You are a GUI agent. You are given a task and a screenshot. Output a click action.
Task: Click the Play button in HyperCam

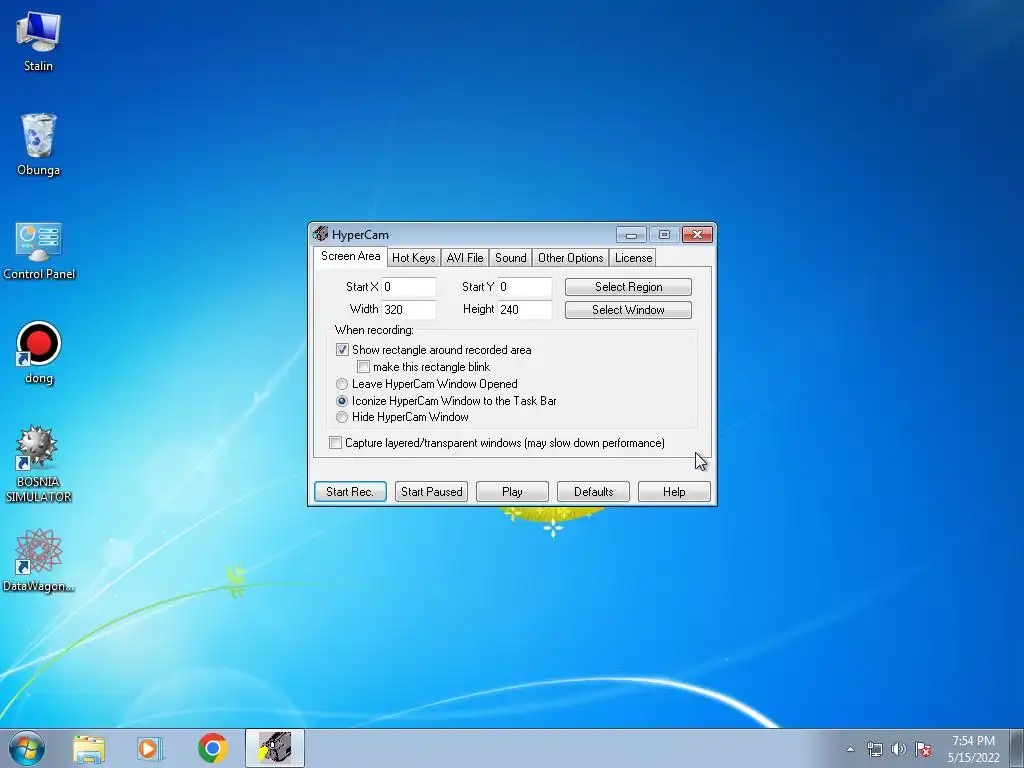pyautogui.click(x=512, y=492)
